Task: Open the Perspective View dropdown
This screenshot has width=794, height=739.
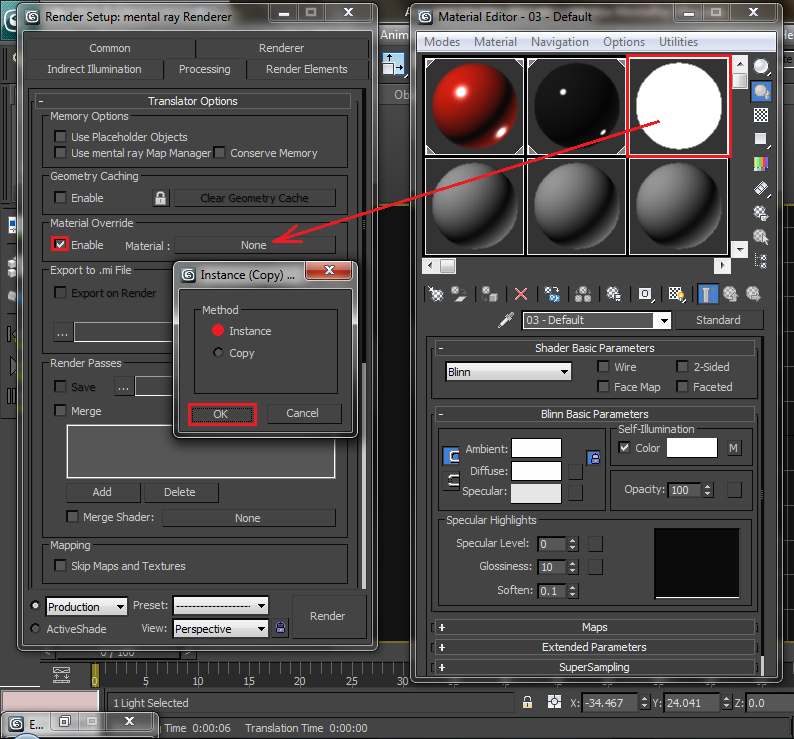Action: 220,629
